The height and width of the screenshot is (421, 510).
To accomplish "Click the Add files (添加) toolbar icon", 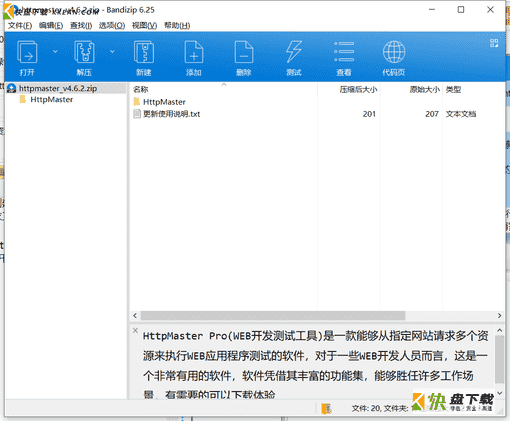I will click(194, 58).
